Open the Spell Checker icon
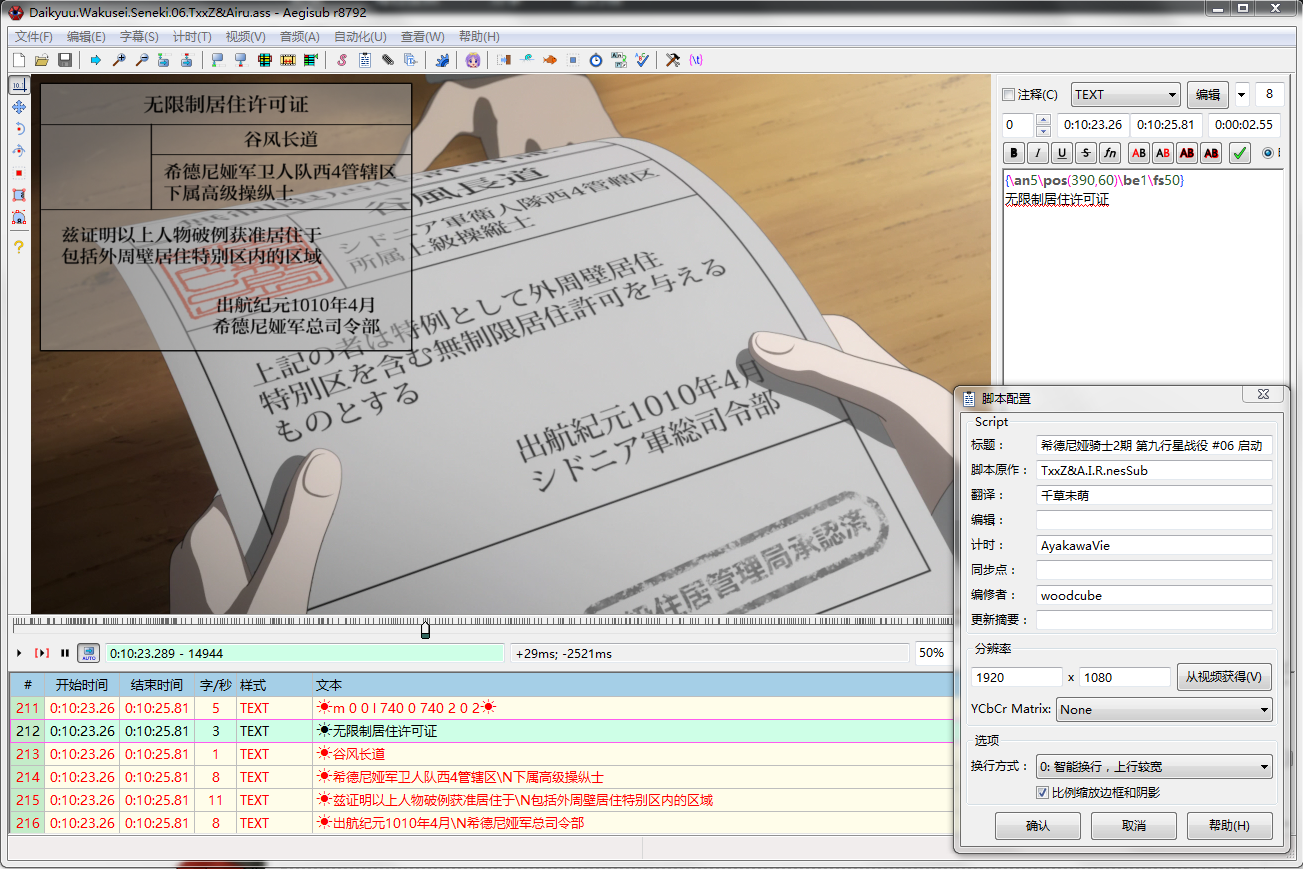 (x=641, y=60)
